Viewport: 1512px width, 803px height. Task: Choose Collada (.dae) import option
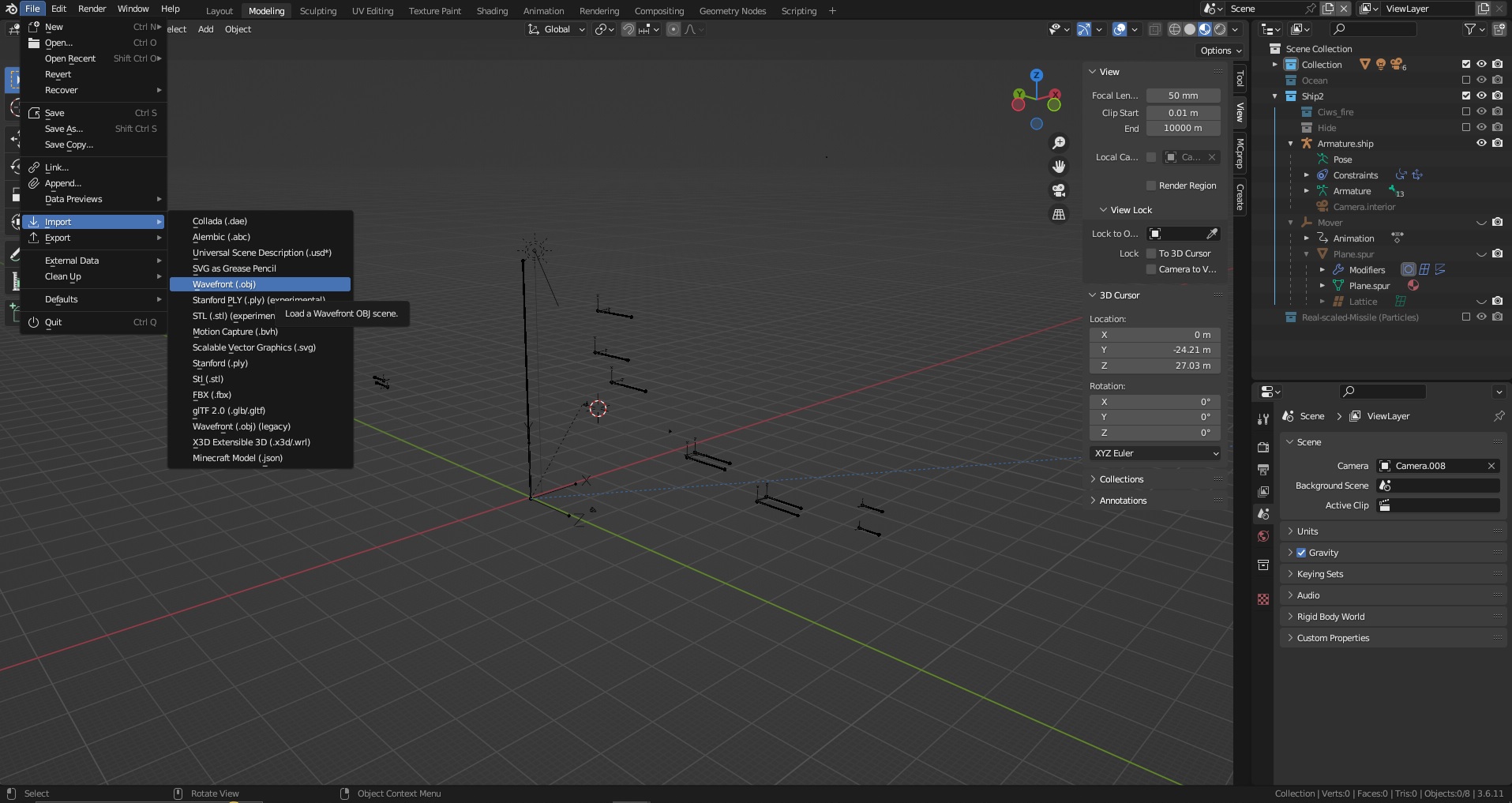point(260,221)
